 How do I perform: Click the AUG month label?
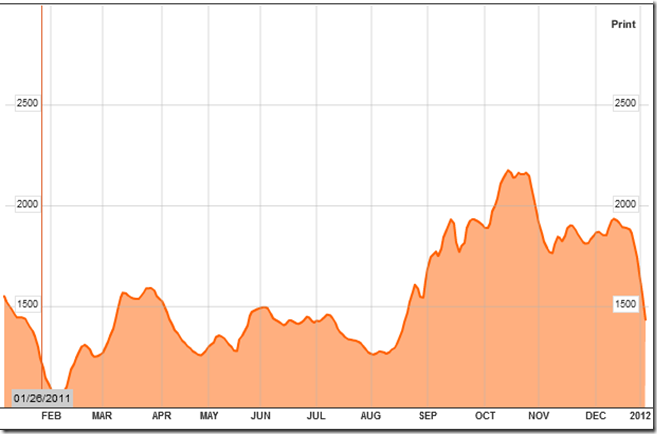click(x=371, y=416)
